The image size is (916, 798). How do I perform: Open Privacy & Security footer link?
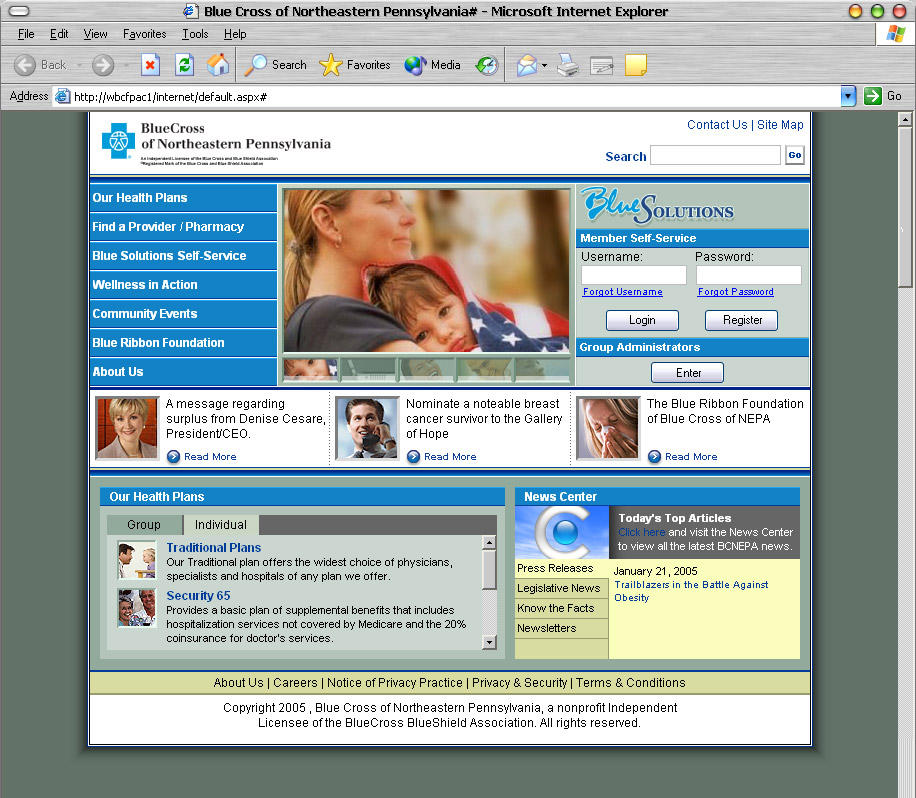519,682
